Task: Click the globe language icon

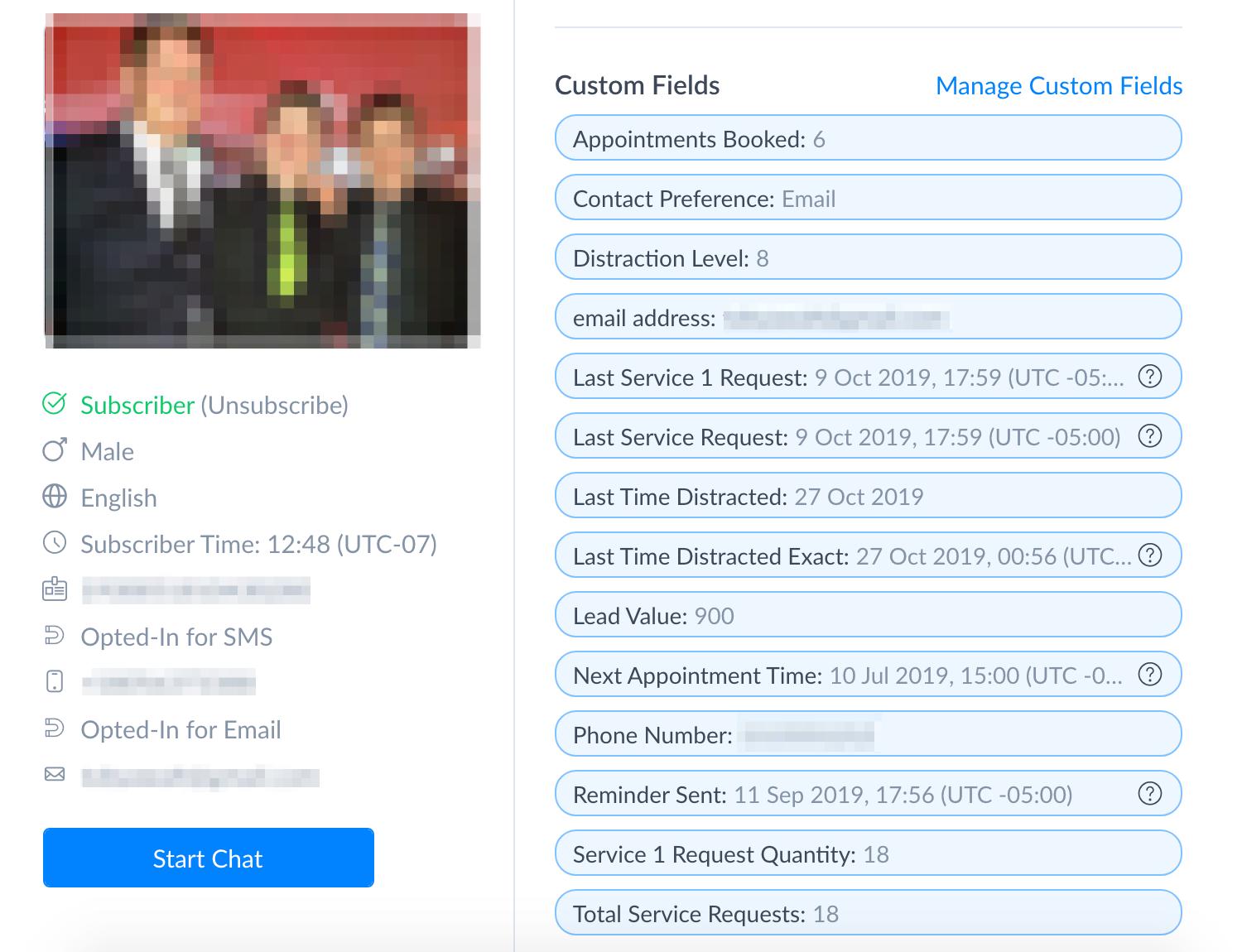Action: 54,497
